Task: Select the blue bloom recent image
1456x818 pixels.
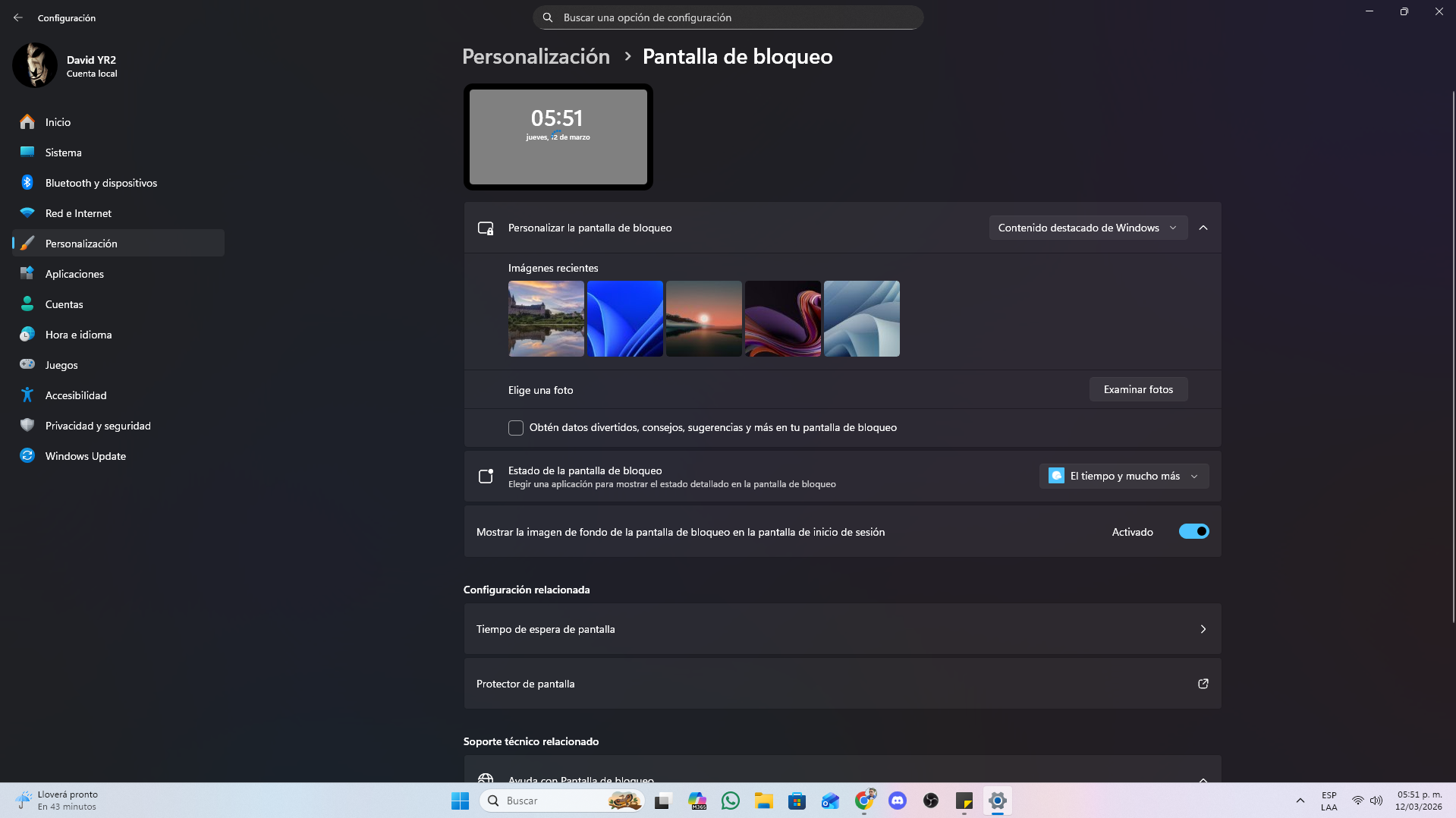Action: [625, 319]
